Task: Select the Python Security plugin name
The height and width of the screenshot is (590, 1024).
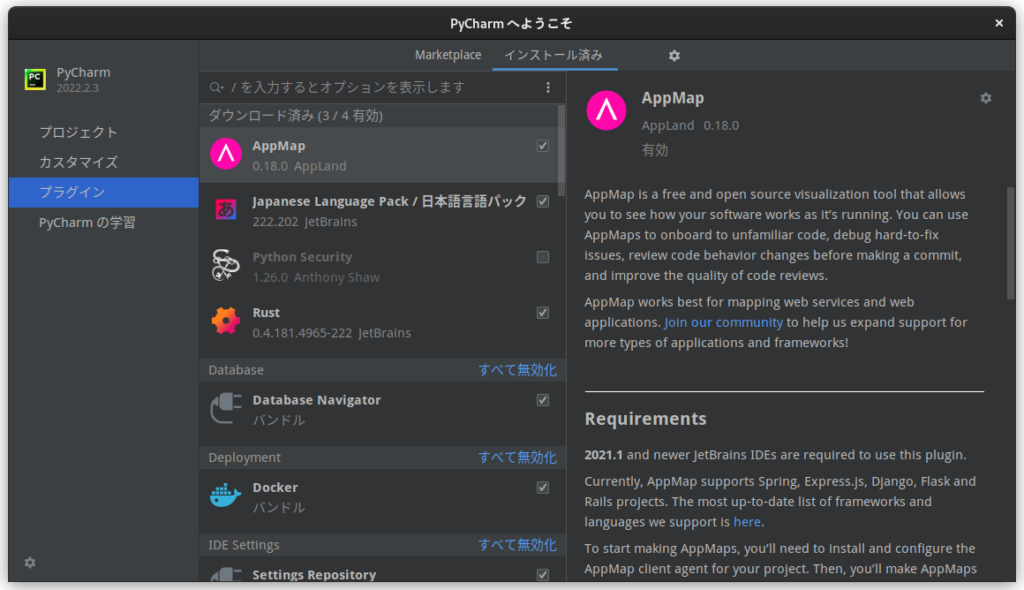Action: [302, 257]
